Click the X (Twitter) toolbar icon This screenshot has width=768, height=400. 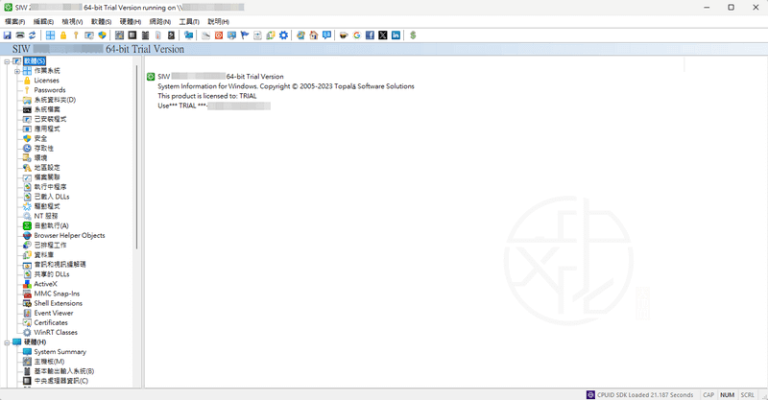(383, 35)
